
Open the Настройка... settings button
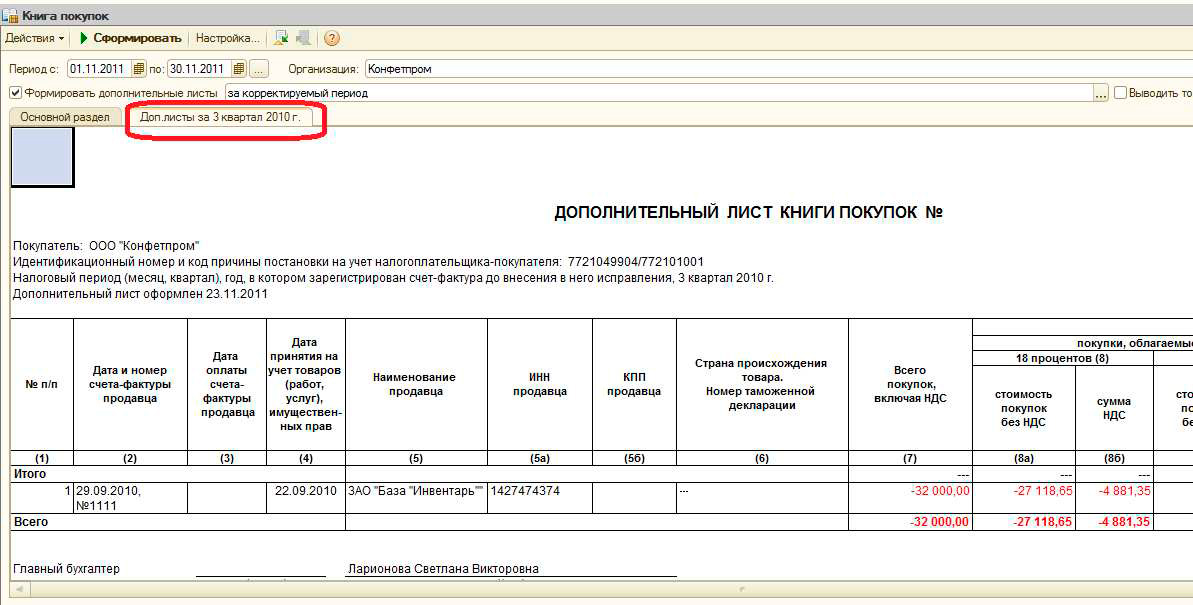(x=227, y=38)
